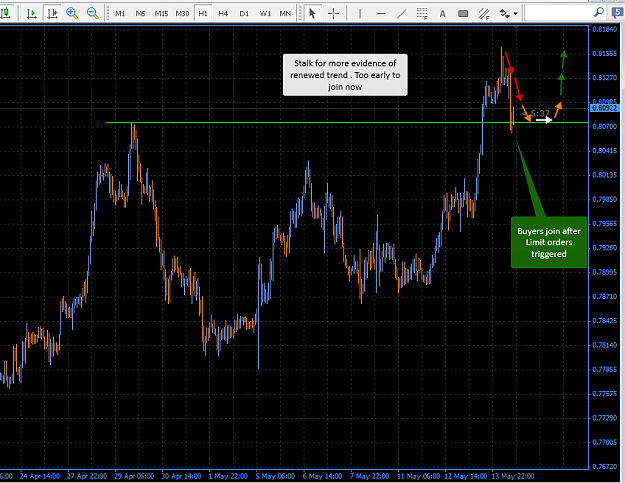625x483 pixels.
Task: Click the current price label 0.80922
Action: click(604, 108)
